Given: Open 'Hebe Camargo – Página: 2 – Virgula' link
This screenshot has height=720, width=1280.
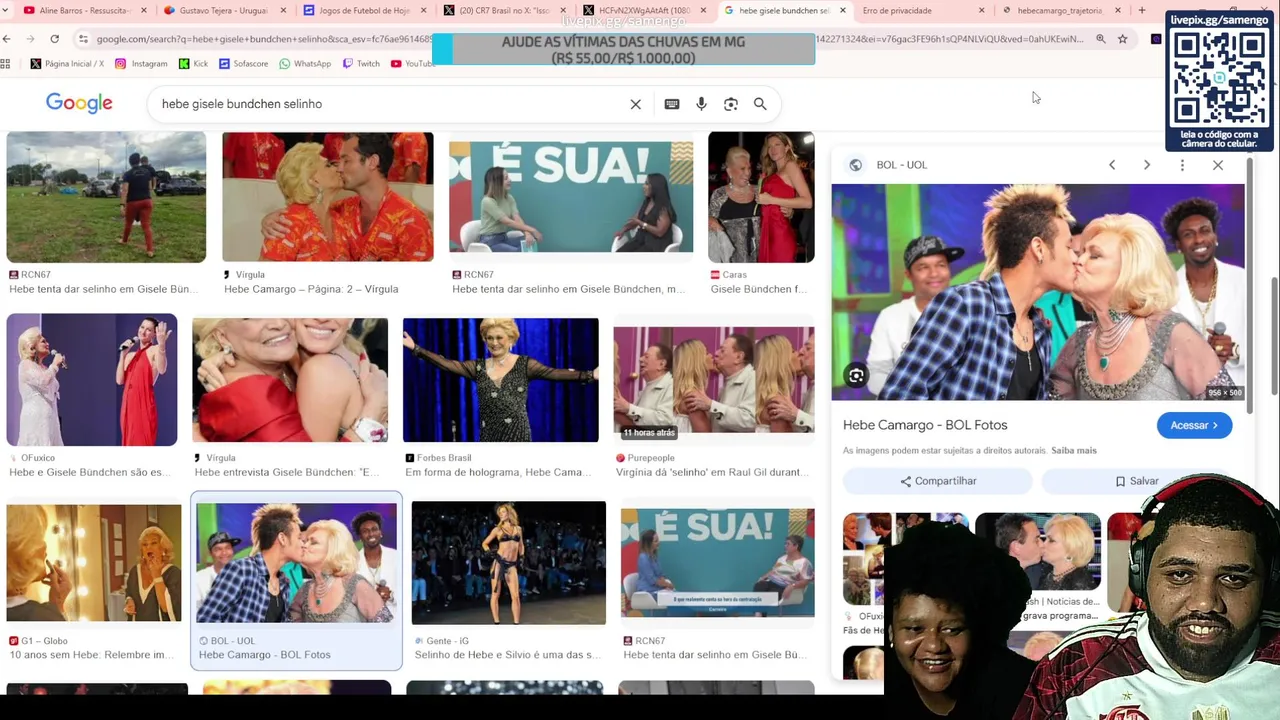Looking at the screenshot, I should pos(311,289).
